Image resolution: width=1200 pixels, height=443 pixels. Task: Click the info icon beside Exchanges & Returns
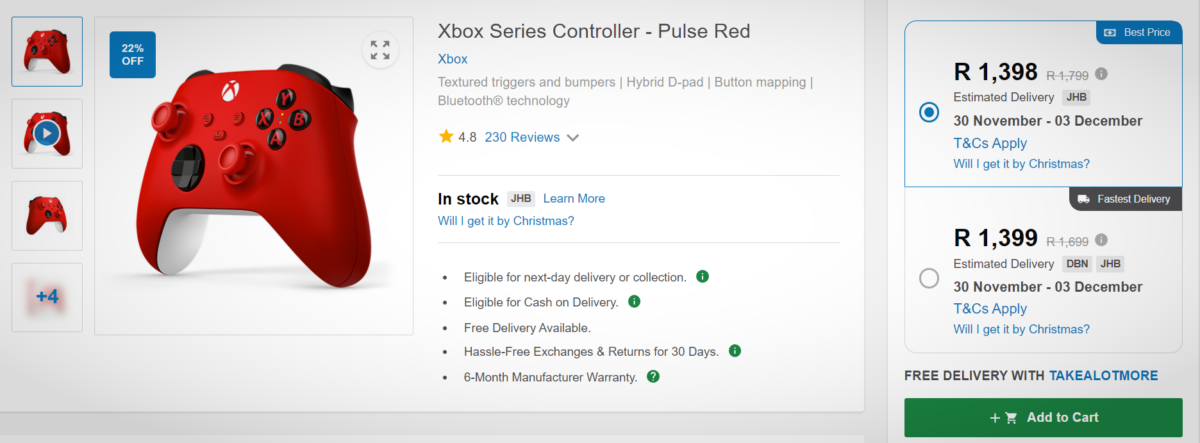[735, 351]
